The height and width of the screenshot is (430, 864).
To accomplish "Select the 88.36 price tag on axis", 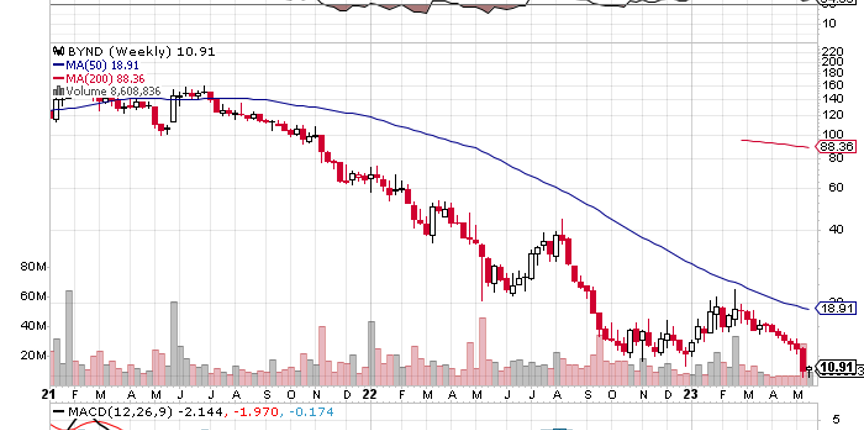I will point(837,147).
